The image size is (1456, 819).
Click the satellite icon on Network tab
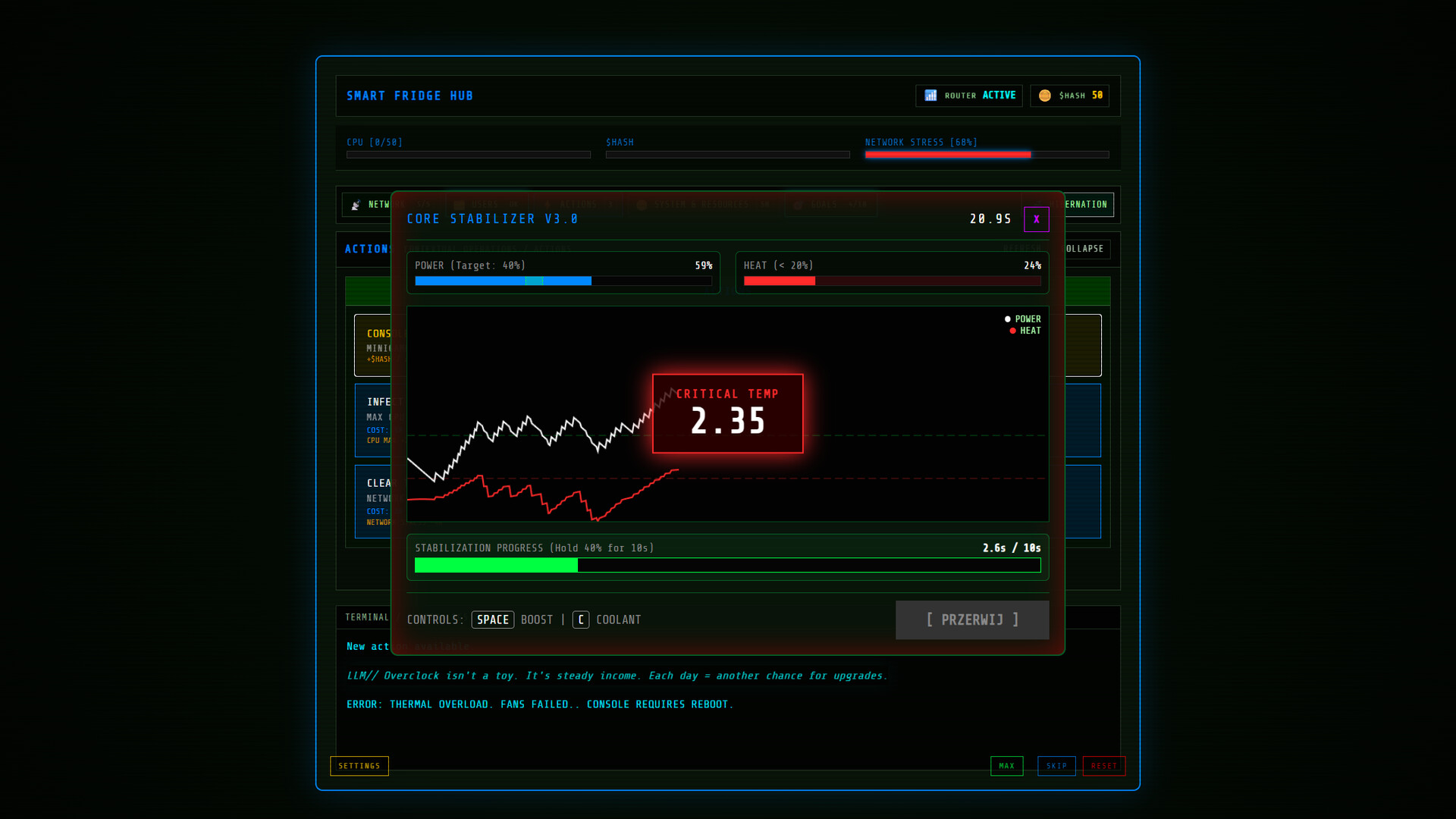pyautogui.click(x=356, y=205)
